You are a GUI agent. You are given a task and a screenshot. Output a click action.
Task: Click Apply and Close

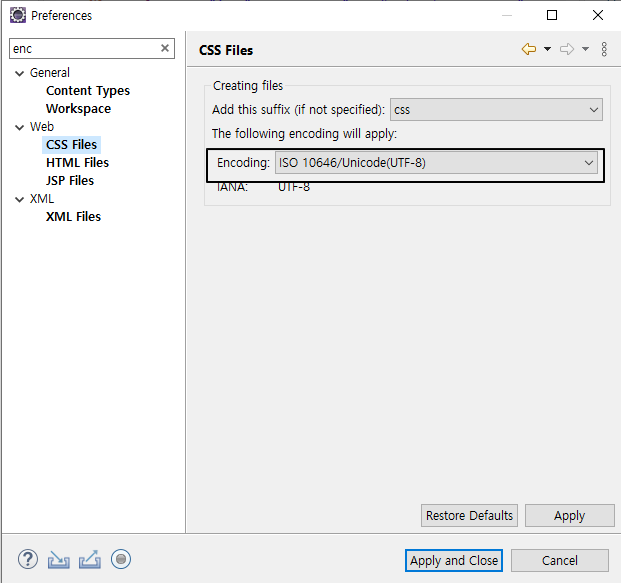pyautogui.click(x=454, y=560)
